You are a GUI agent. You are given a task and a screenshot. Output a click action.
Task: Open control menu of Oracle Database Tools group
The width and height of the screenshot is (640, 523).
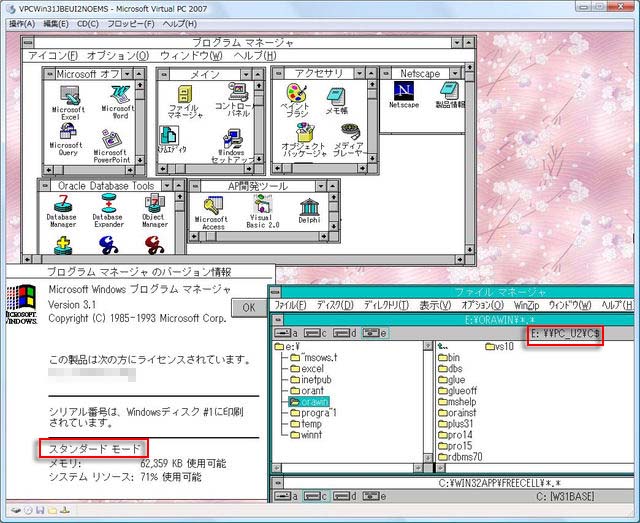45,186
